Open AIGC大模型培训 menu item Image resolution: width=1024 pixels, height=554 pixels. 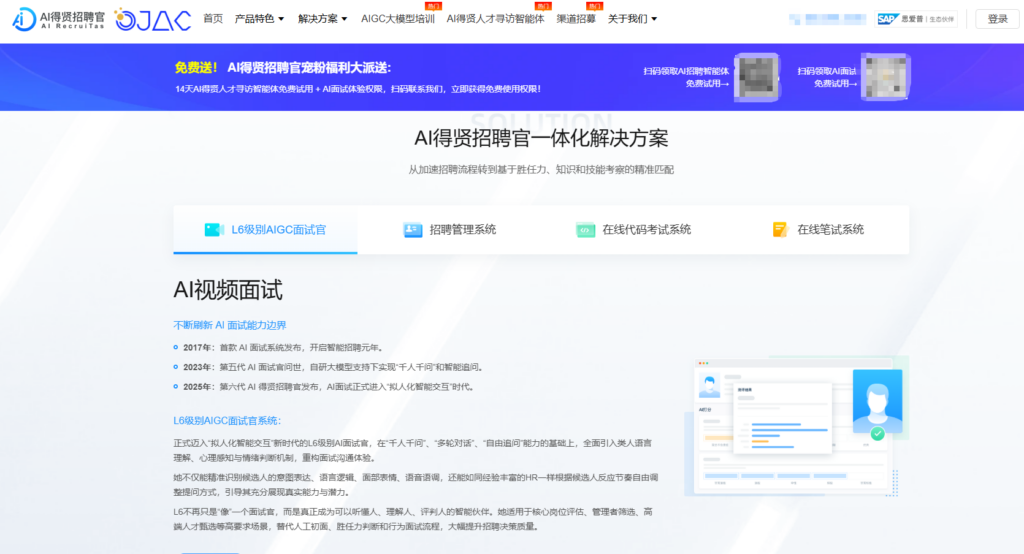point(398,19)
